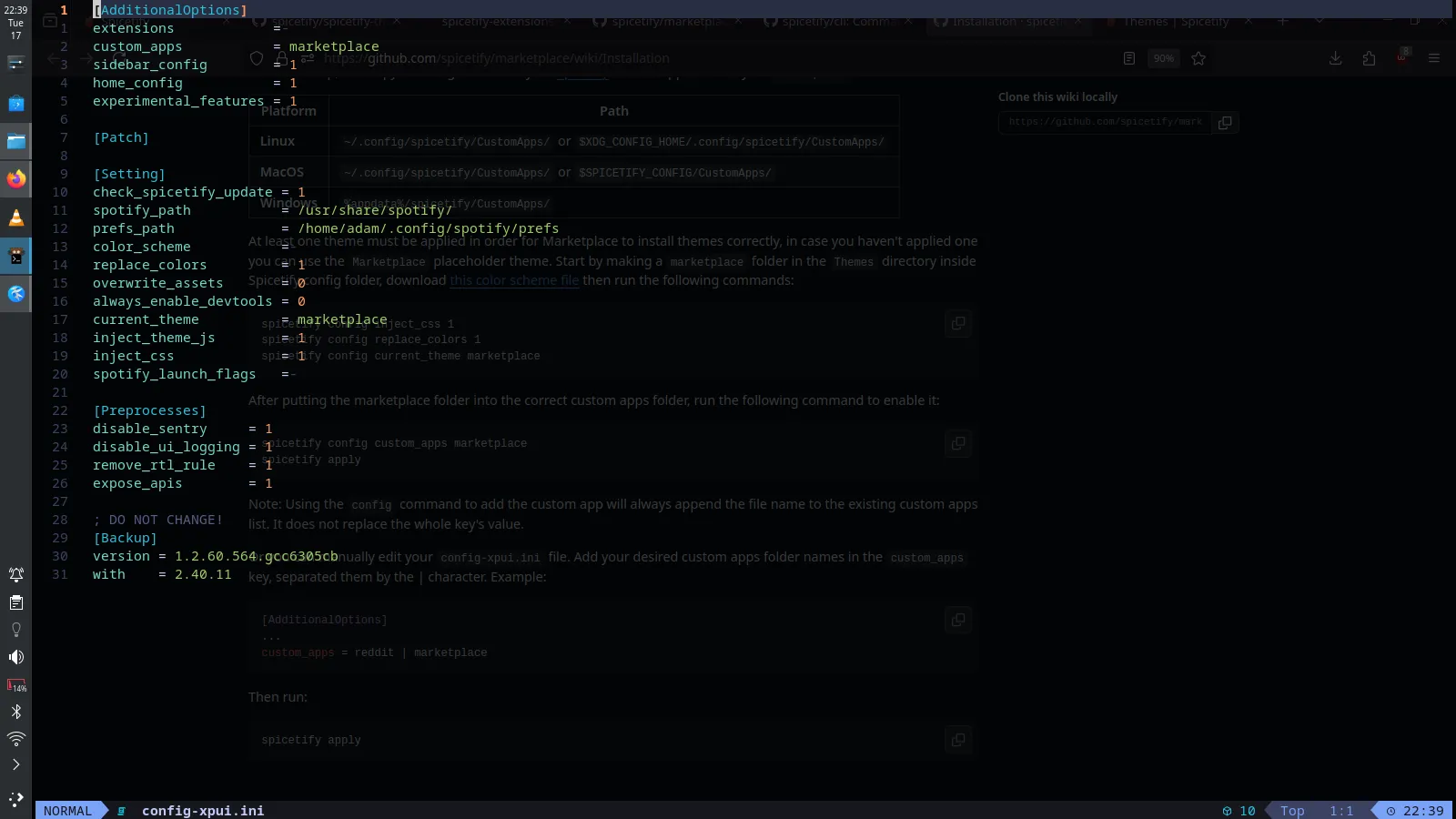Open the notifications bell in the tray

point(15,574)
